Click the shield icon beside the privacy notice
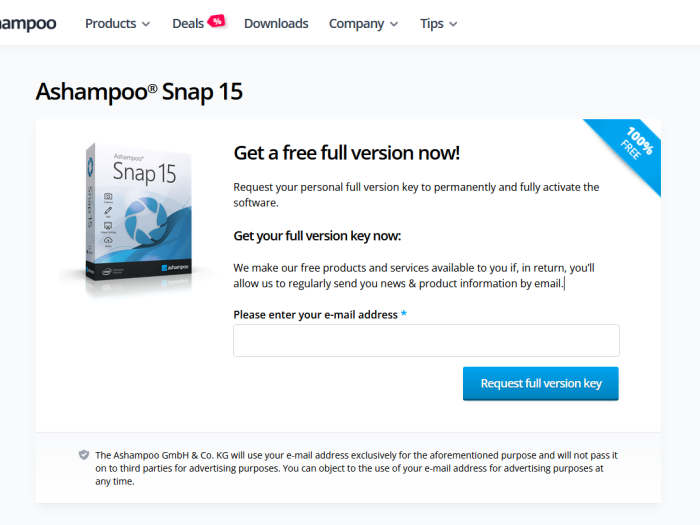Viewport: 700px width, 525px height. 83,455
